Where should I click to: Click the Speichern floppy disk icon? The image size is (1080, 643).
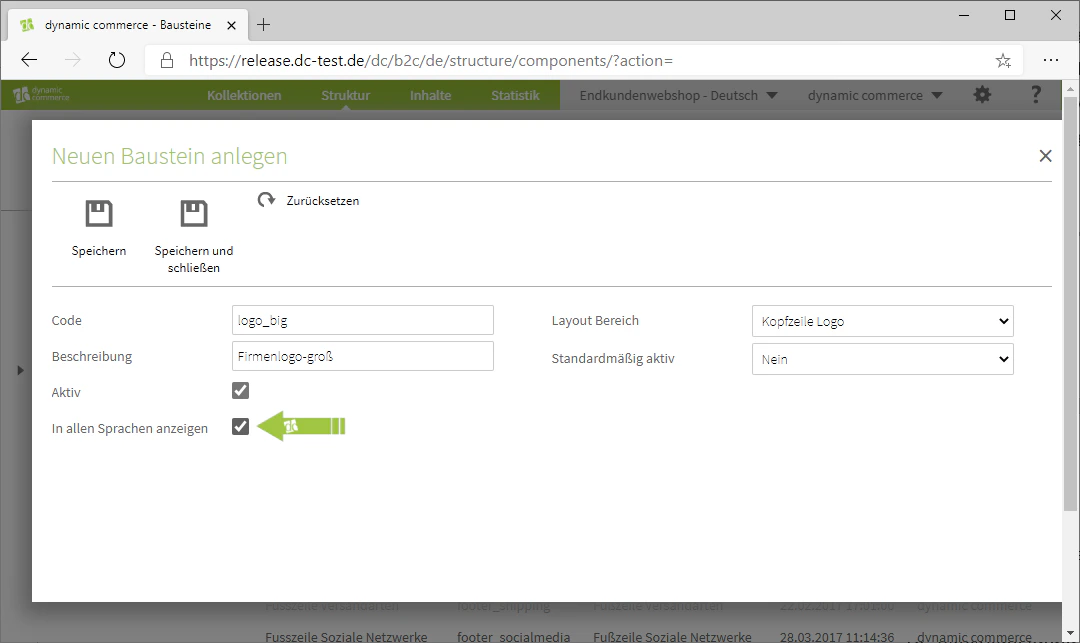[98, 213]
